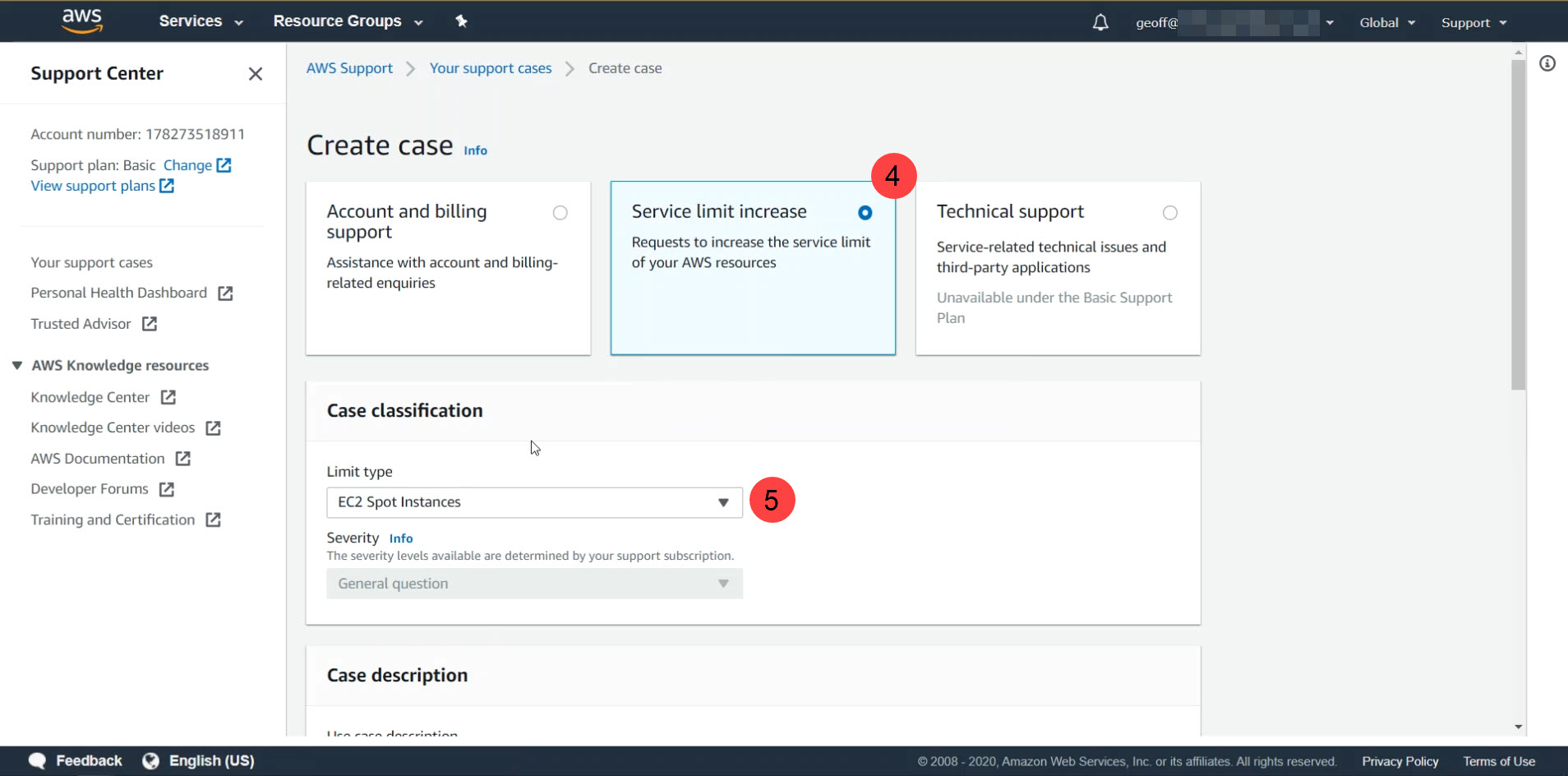
Task: Select Technical support radio button
Action: coord(1170,213)
